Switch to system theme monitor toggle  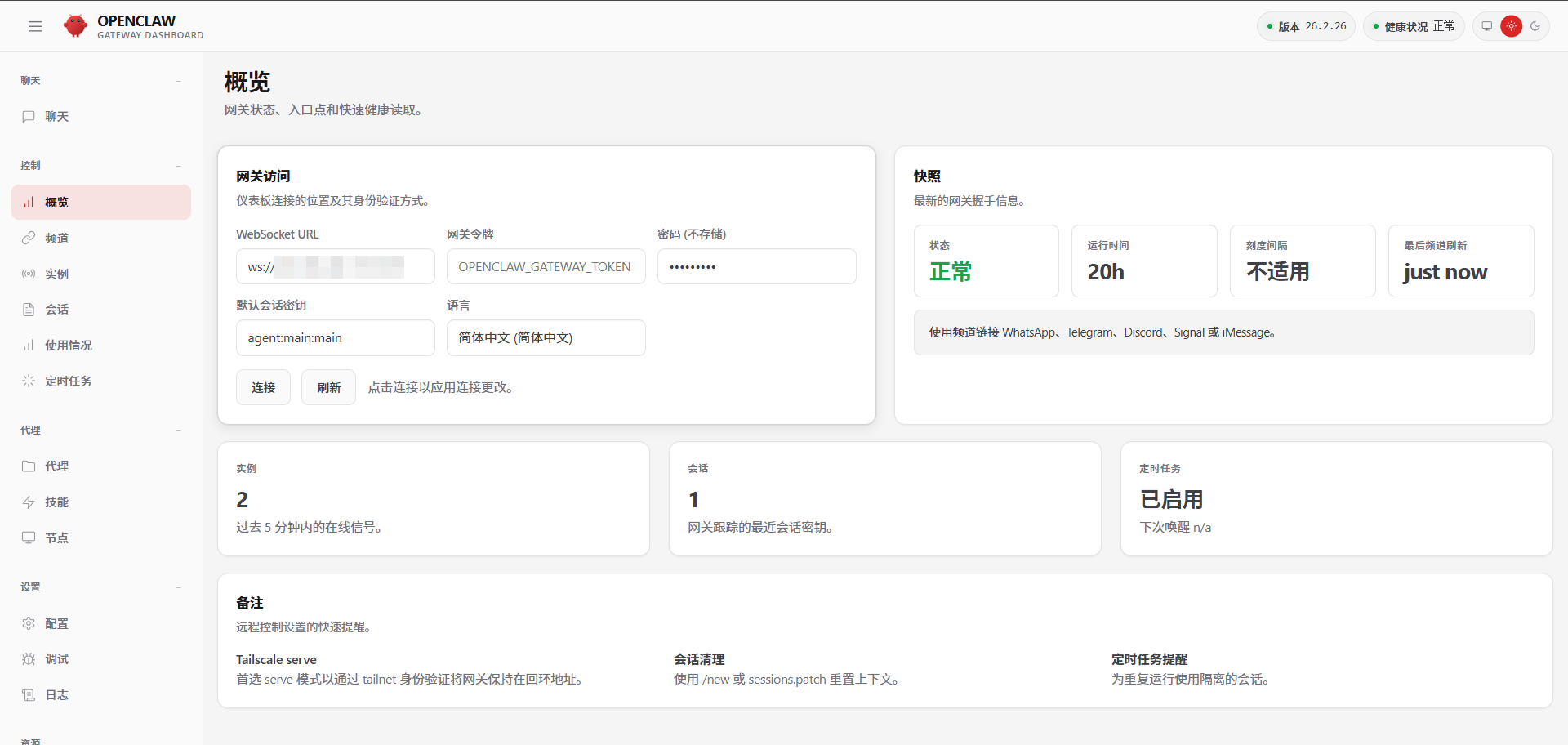(x=1487, y=26)
